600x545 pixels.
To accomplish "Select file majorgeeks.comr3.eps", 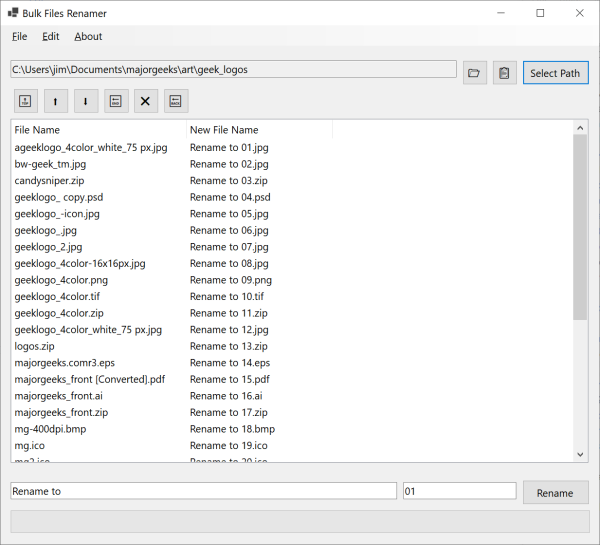I will point(65,363).
